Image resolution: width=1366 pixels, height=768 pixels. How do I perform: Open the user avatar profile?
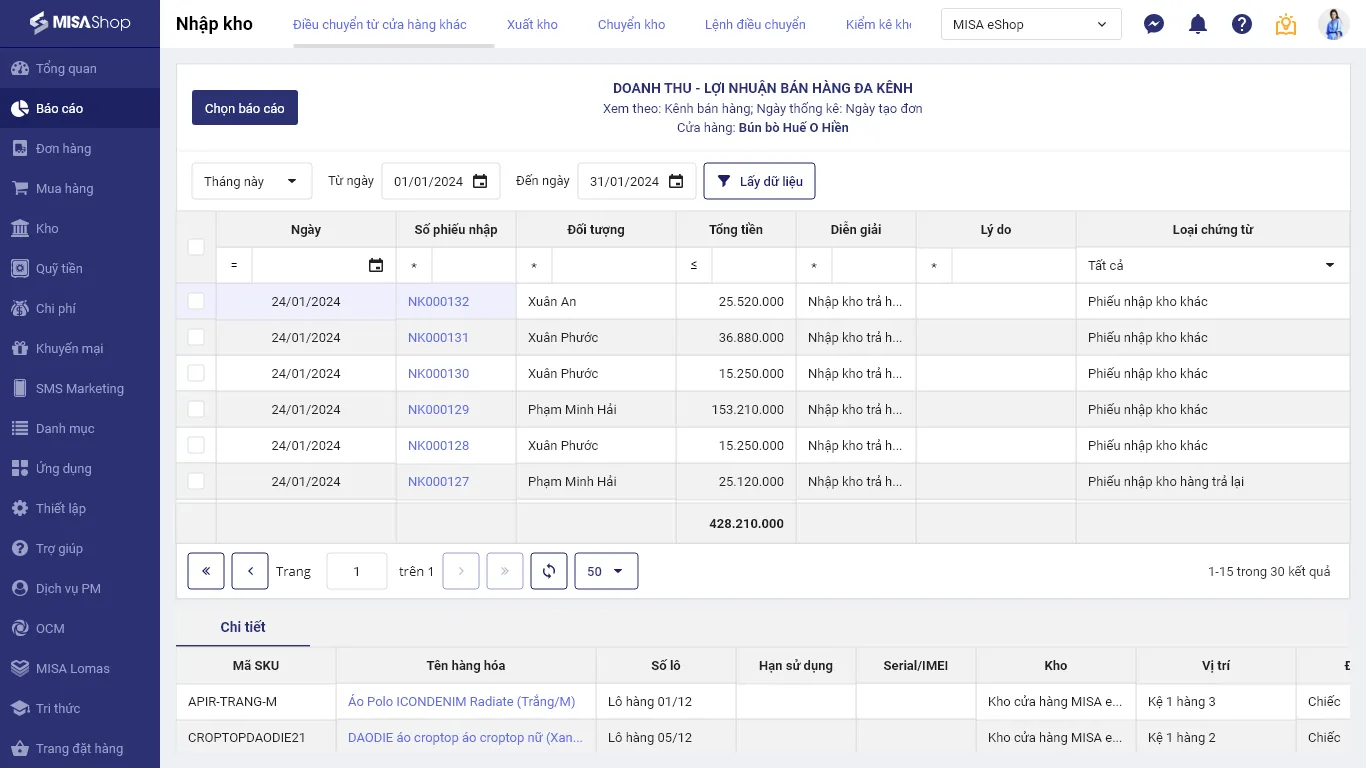pyautogui.click(x=1333, y=24)
